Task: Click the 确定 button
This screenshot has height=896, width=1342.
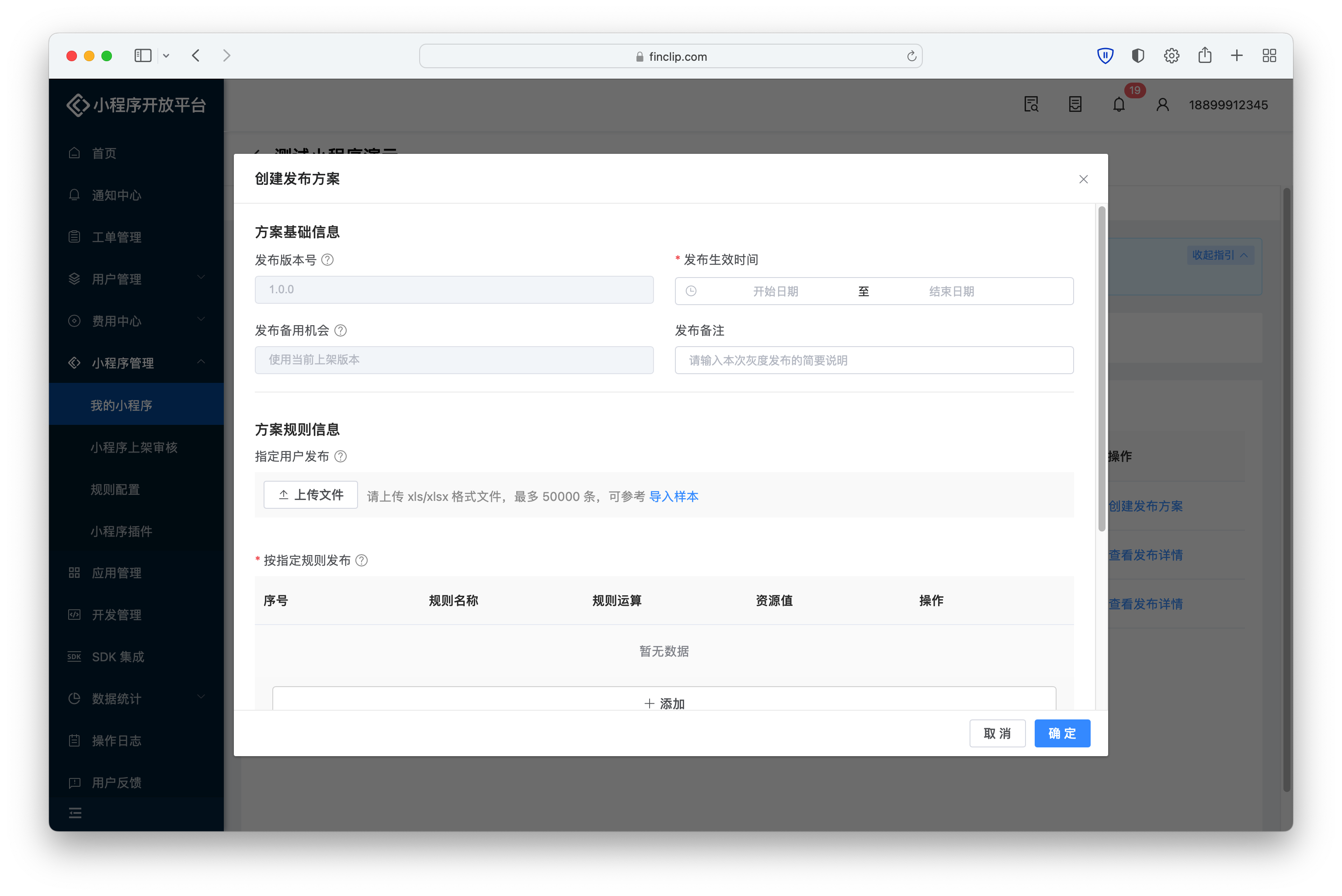Action: click(x=1062, y=733)
